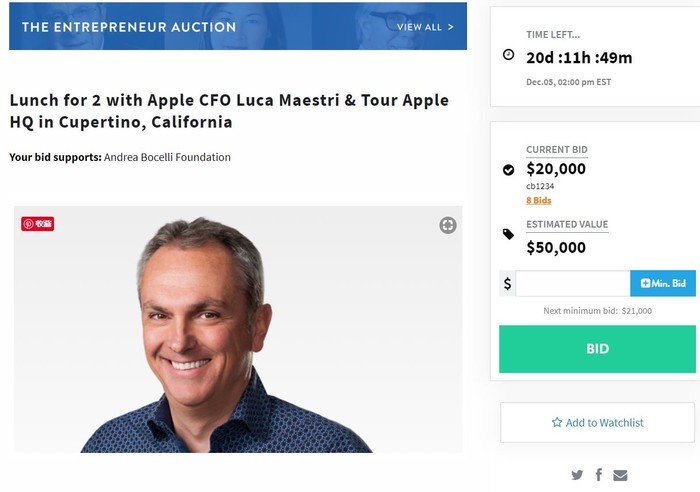Click the Luca Maestri portrait photo
Viewport: 700px width, 492px height.
pos(238,329)
